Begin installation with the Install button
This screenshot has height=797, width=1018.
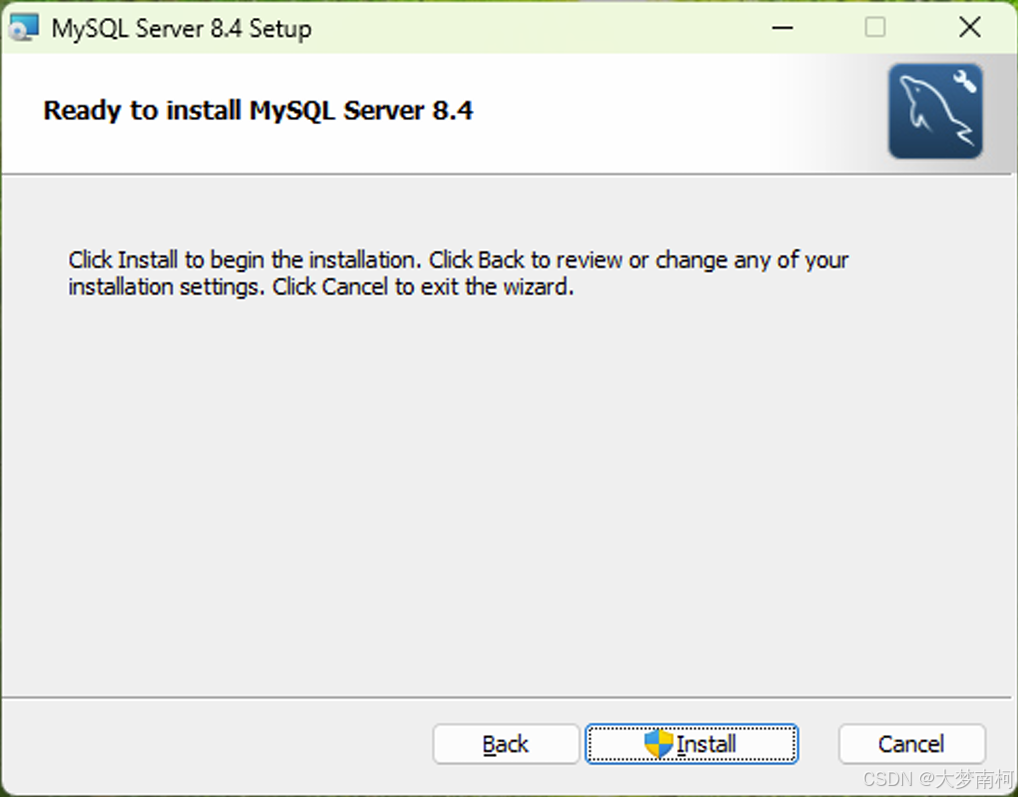(692, 744)
